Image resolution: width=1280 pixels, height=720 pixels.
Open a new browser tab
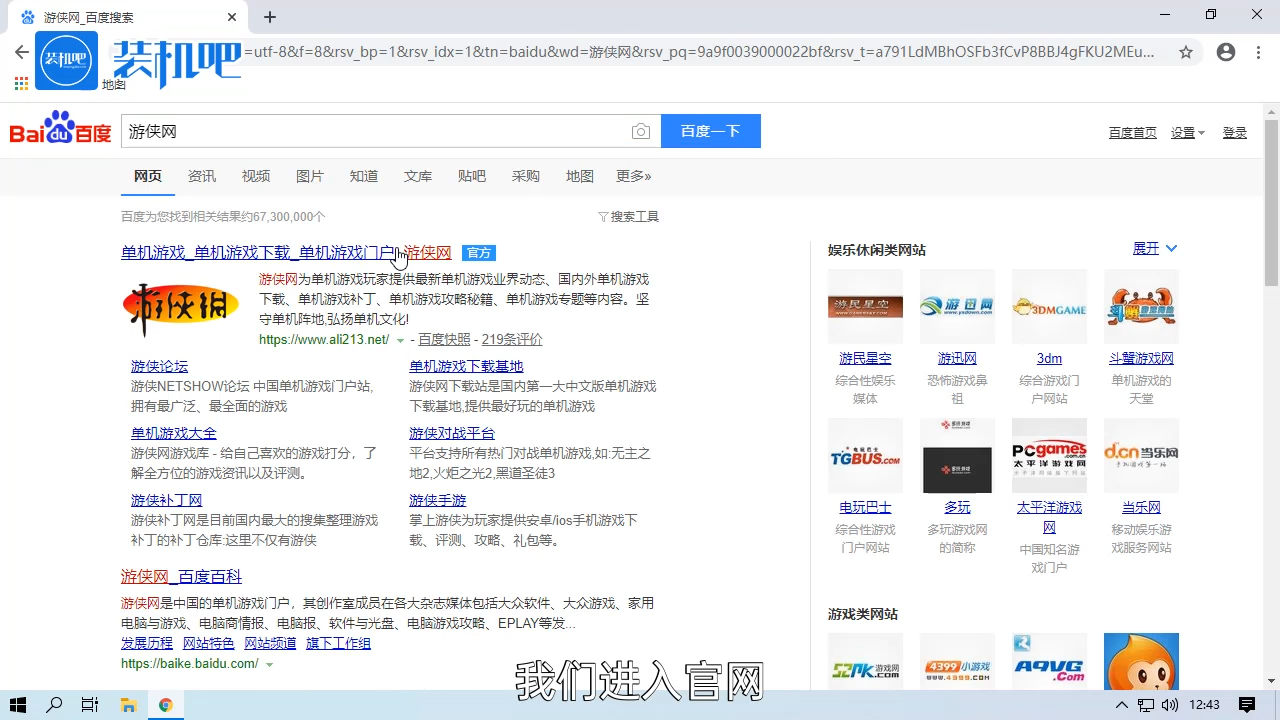270,17
